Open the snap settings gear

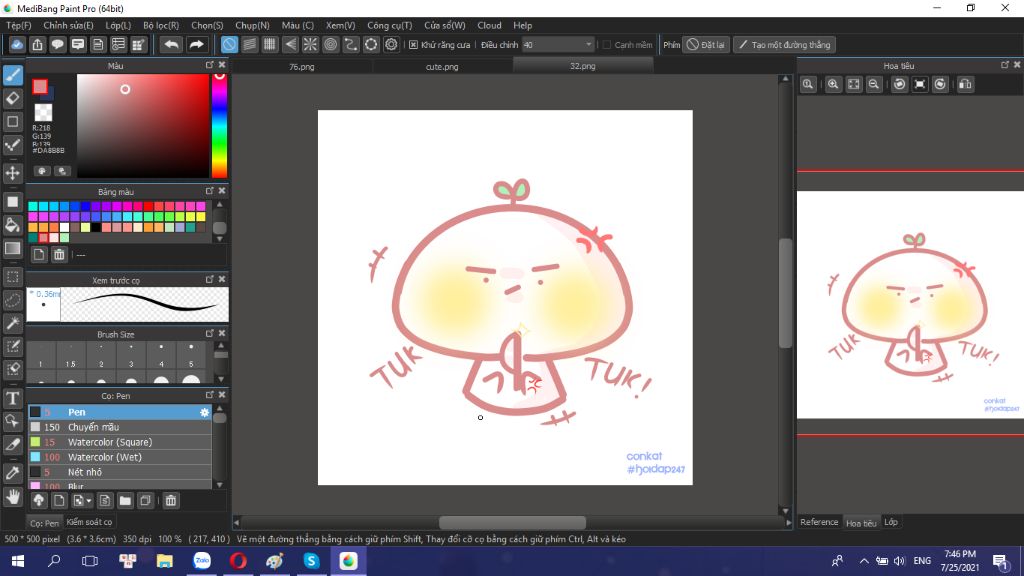(391, 44)
